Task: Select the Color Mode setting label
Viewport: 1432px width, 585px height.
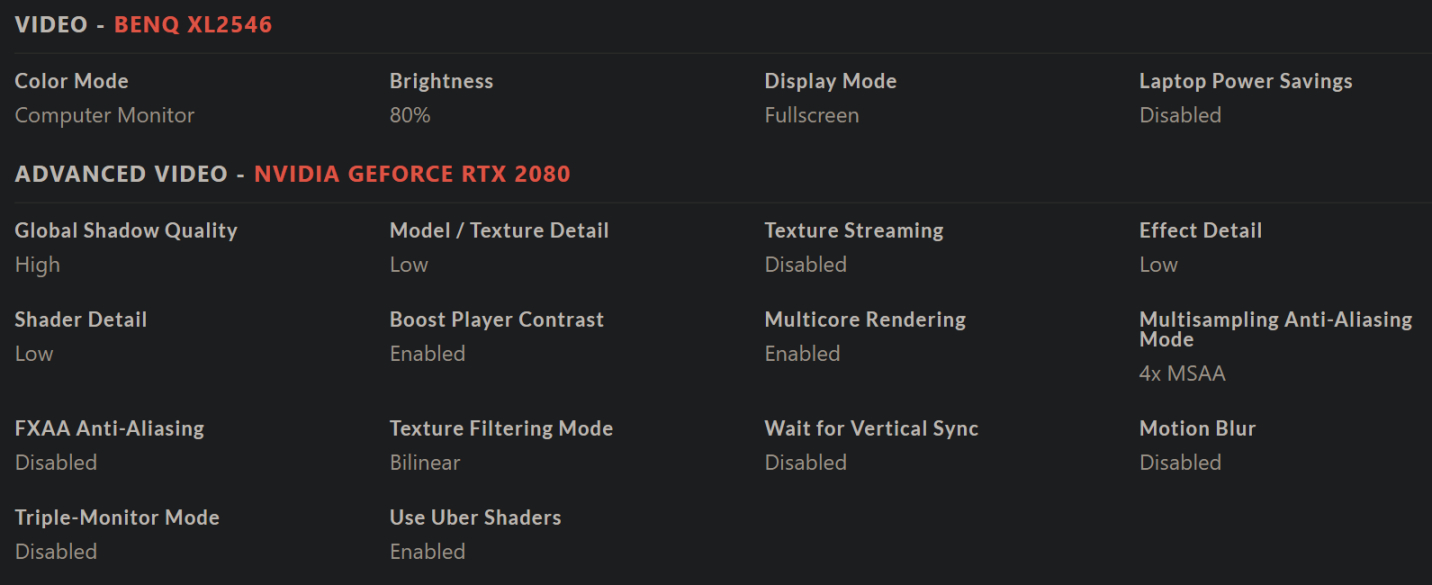Action: (x=72, y=81)
